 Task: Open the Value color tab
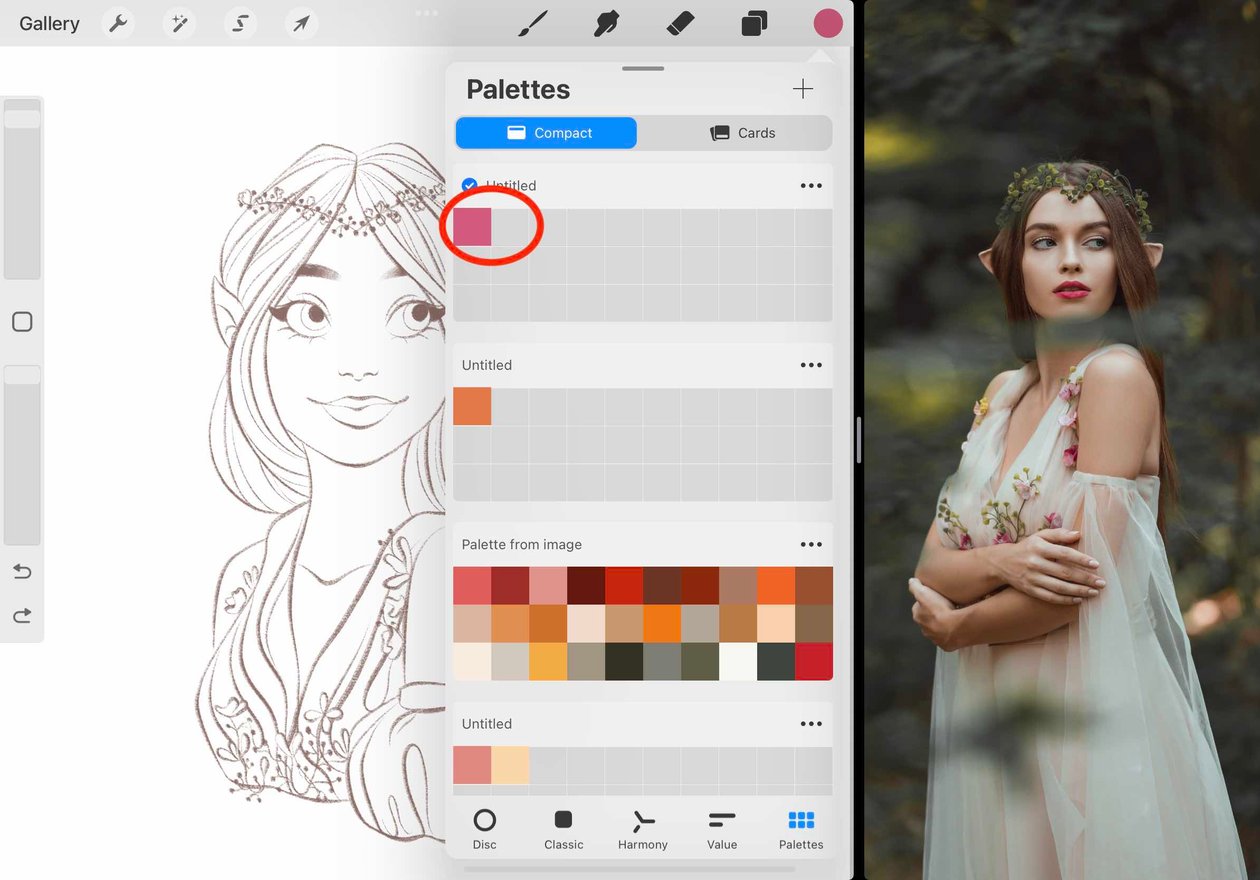(722, 830)
